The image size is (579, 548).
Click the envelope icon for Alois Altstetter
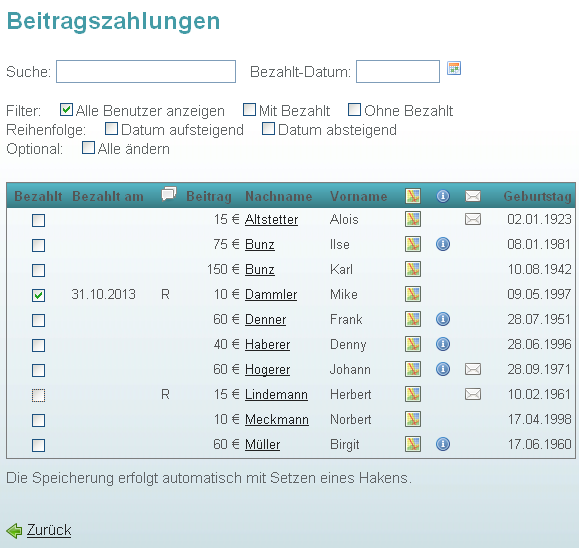coord(473,219)
